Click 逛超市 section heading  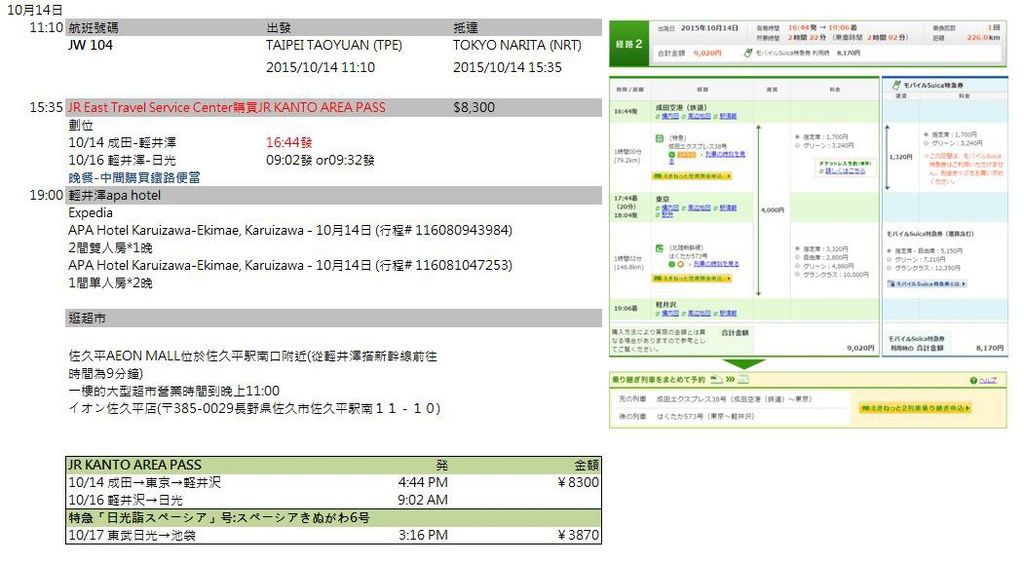87,318
